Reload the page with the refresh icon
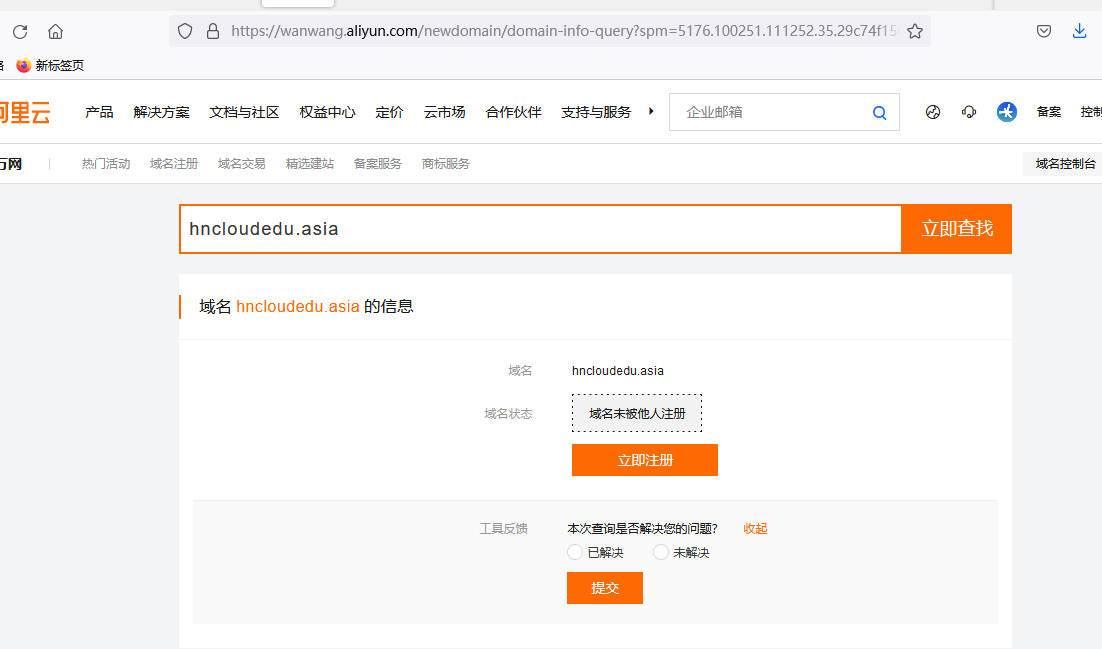 coord(20,32)
